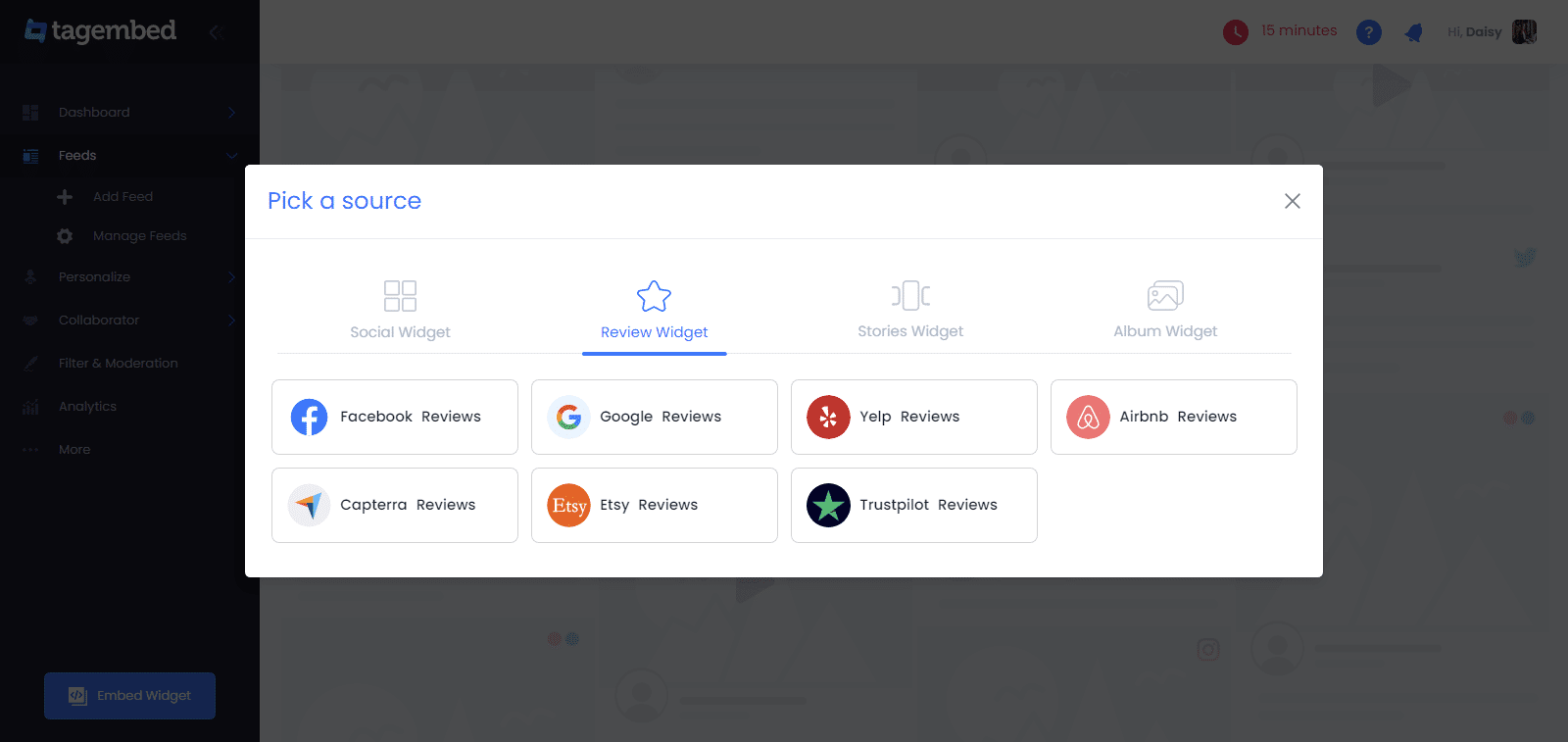Expand the Personalize menu chevron
The width and height of the screenshot is (1568, 742).
click(232, 277)
